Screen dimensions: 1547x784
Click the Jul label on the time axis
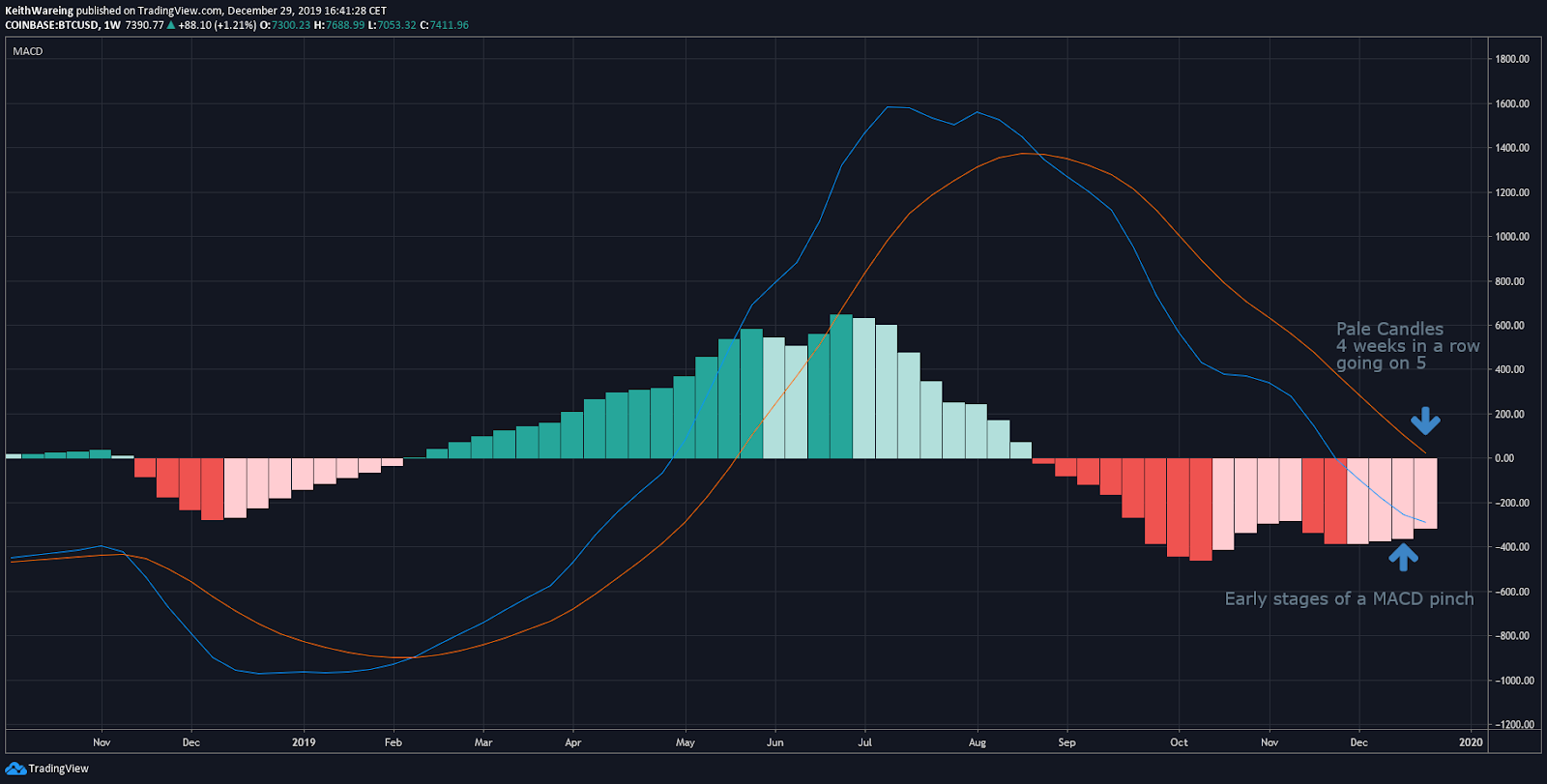pyautogui.click(x=864, y=742)
